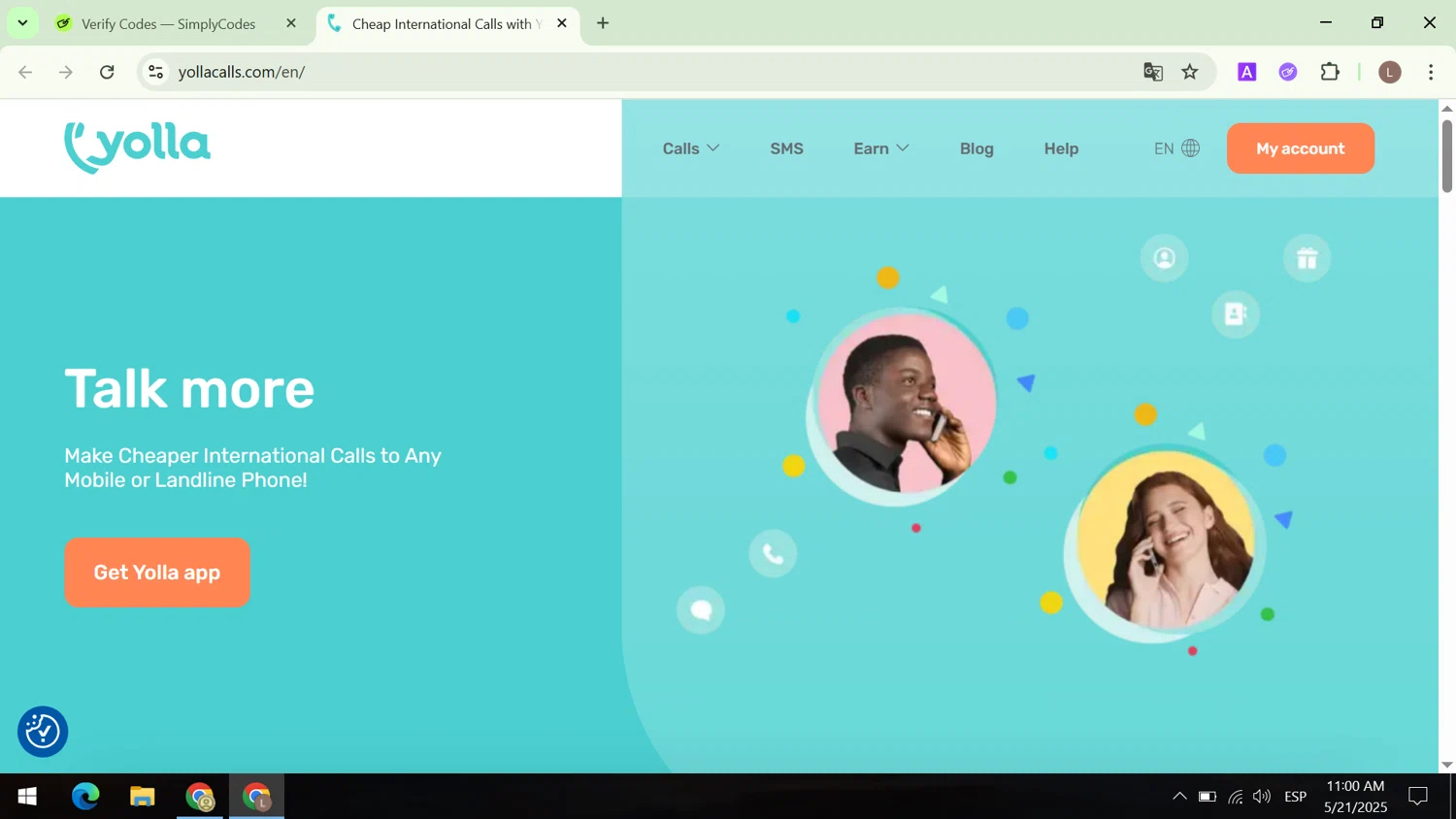Image resolution: width=1456 pixels, height=819 pixels.
Task: Open the Windows notification center
Action: coord(1418,797)
